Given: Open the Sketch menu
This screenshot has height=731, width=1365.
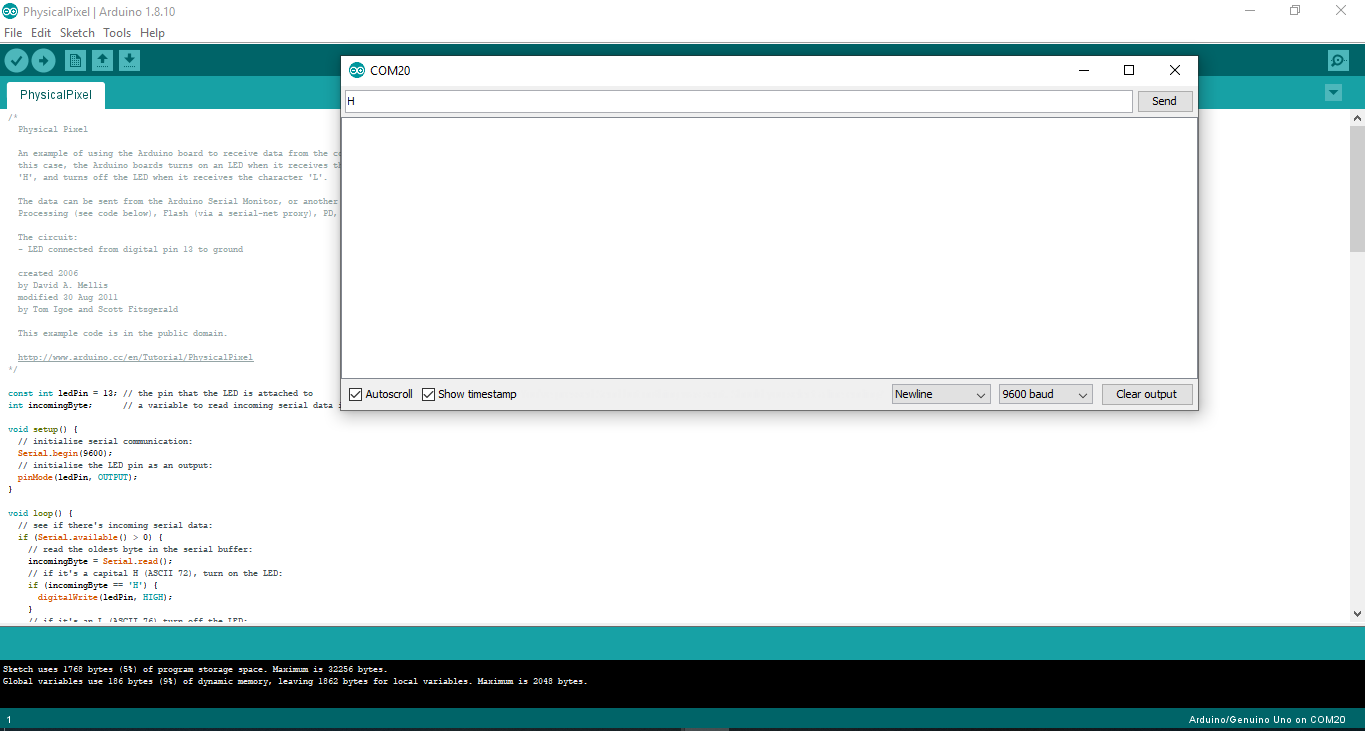Looking at the screenshot, I should point(77,33).
